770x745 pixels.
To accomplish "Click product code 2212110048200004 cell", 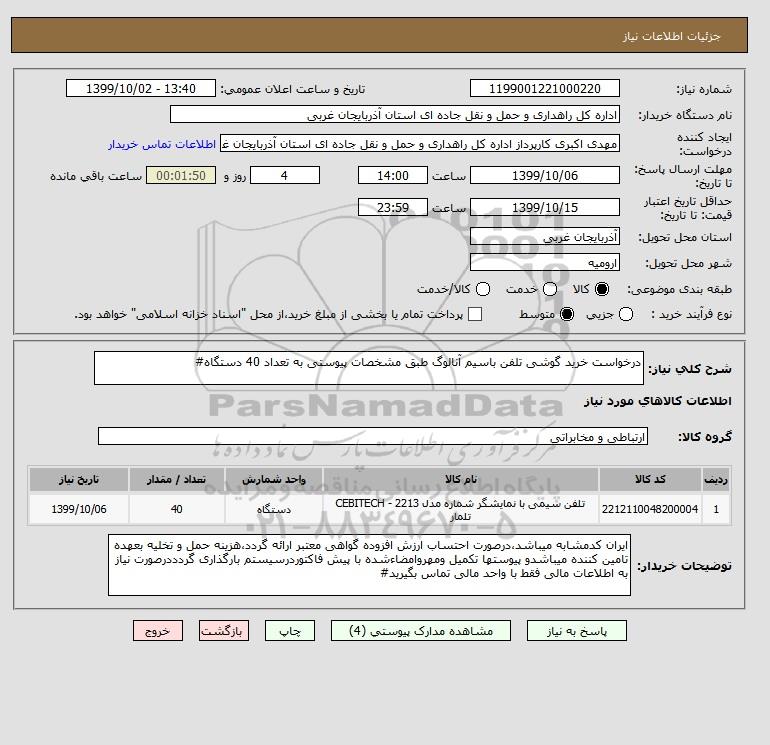I will [x=650, y=509].
